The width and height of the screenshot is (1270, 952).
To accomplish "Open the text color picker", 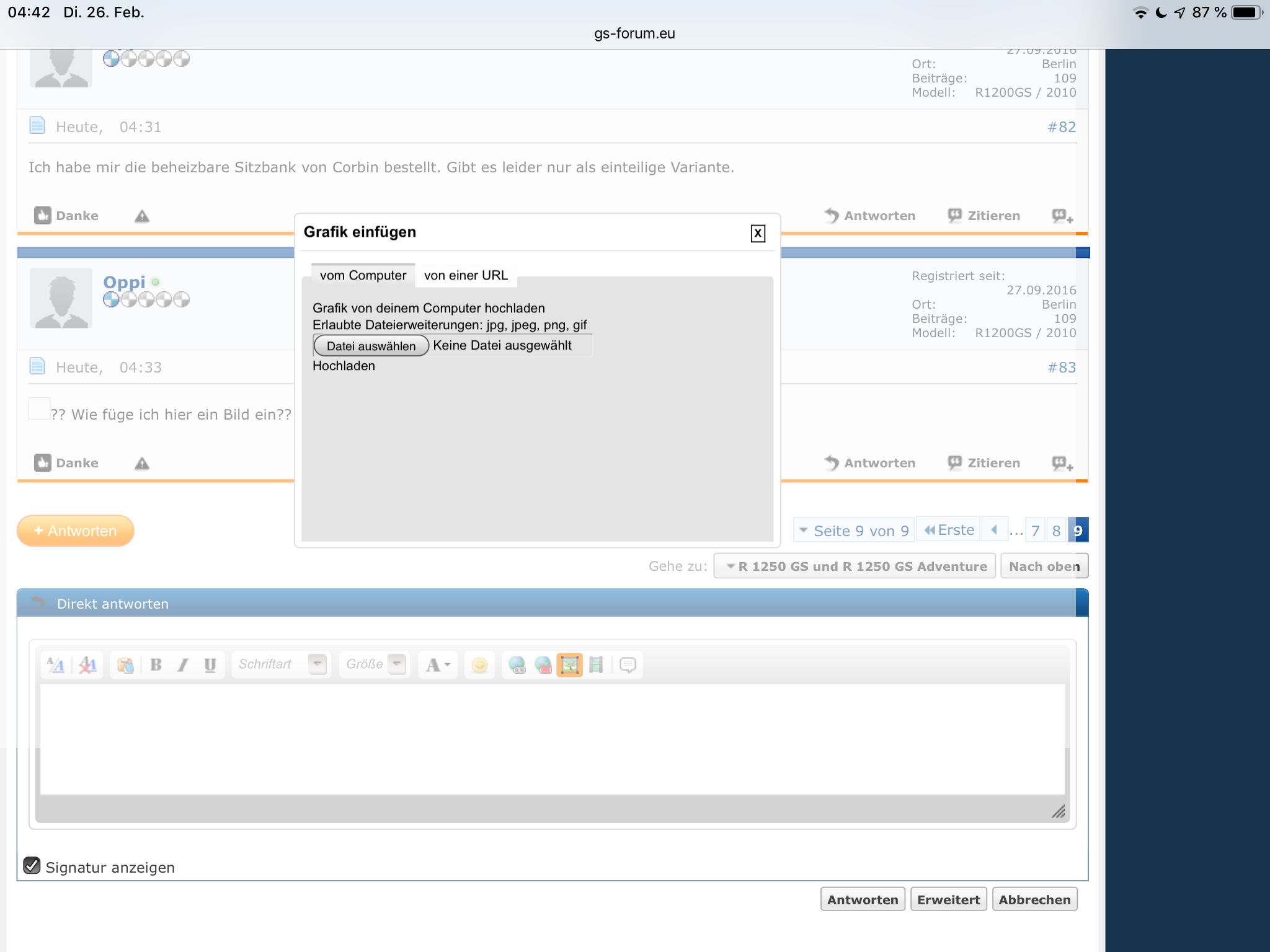I will (438, 665).
